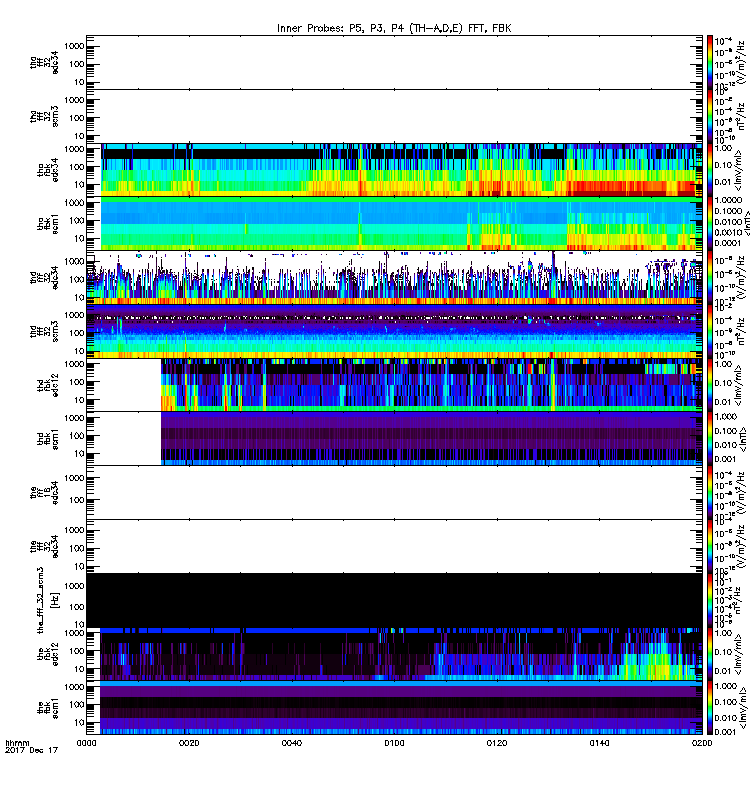Click the 'the fbk scm1' axis label
Viewport: 750px width, 800px height.
click(x=47, y=707)
